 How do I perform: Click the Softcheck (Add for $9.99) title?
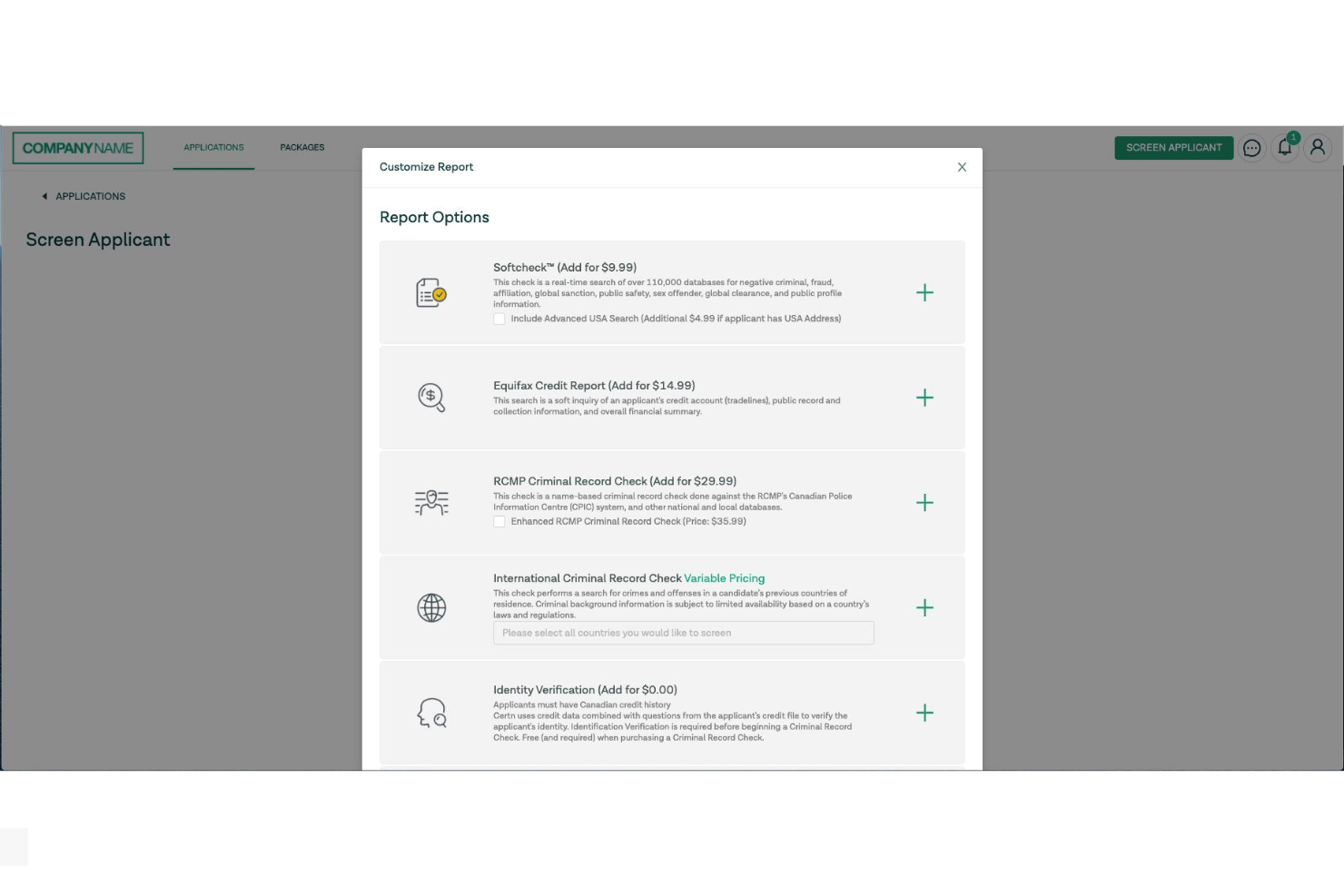pyautogui.click(x=565, y=268)
